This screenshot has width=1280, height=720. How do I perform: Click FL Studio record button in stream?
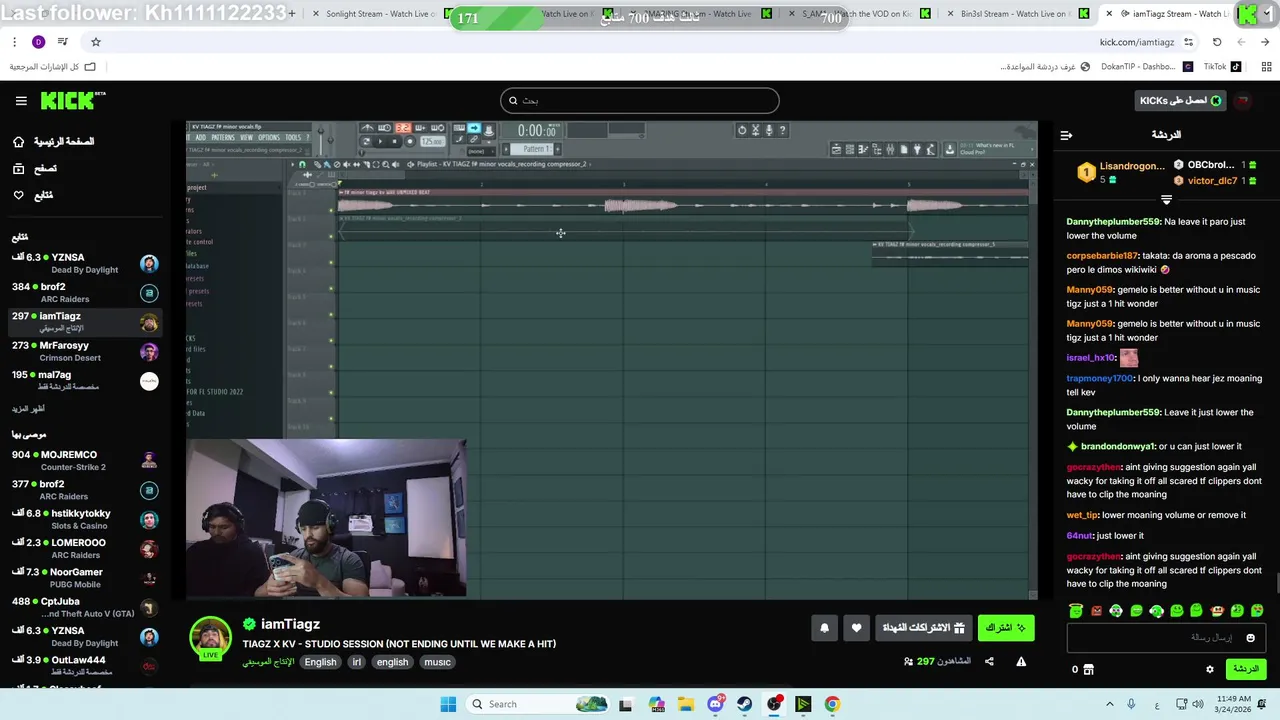coord(410,142)
